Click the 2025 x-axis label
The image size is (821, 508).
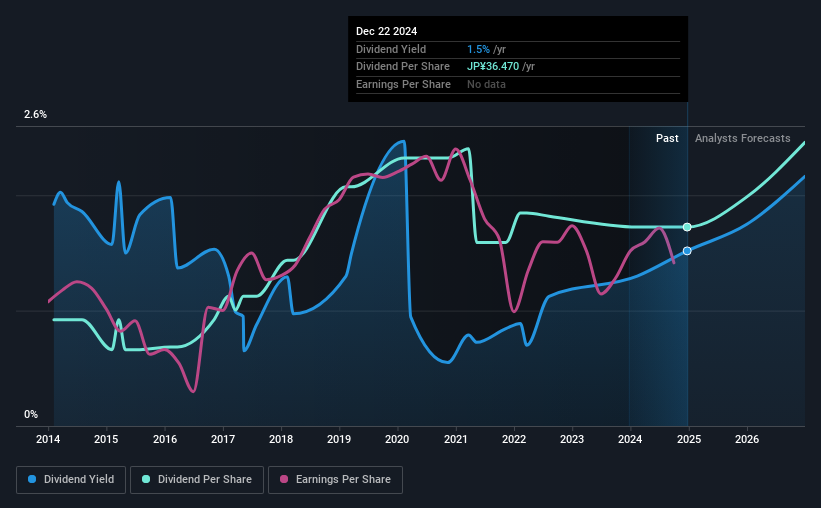tap(689, 439)
